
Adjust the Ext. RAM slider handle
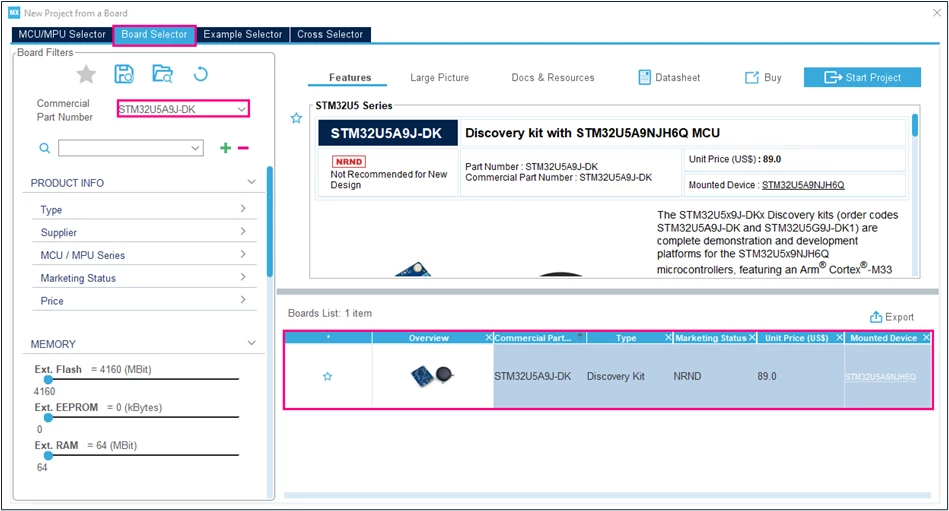48,455
